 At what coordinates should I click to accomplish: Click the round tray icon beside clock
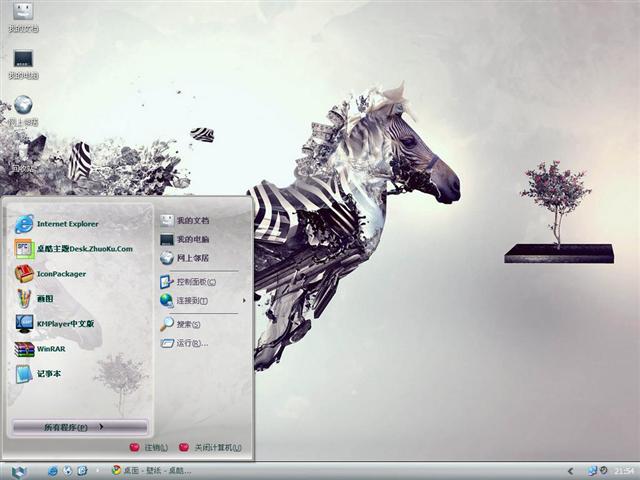click(x=603, y=471)
